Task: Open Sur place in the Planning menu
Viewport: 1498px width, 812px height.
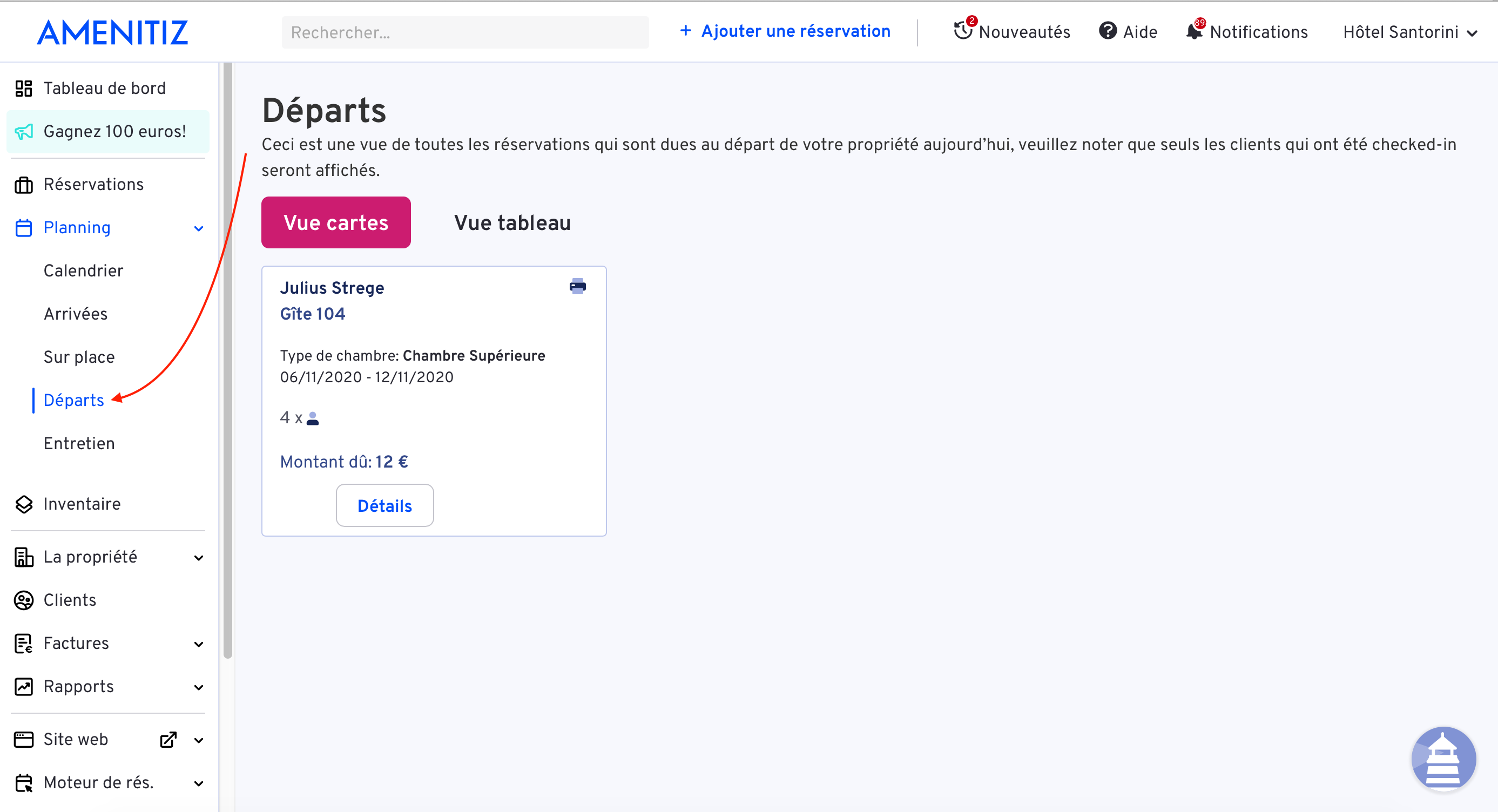Action: [x=79, y=357]
